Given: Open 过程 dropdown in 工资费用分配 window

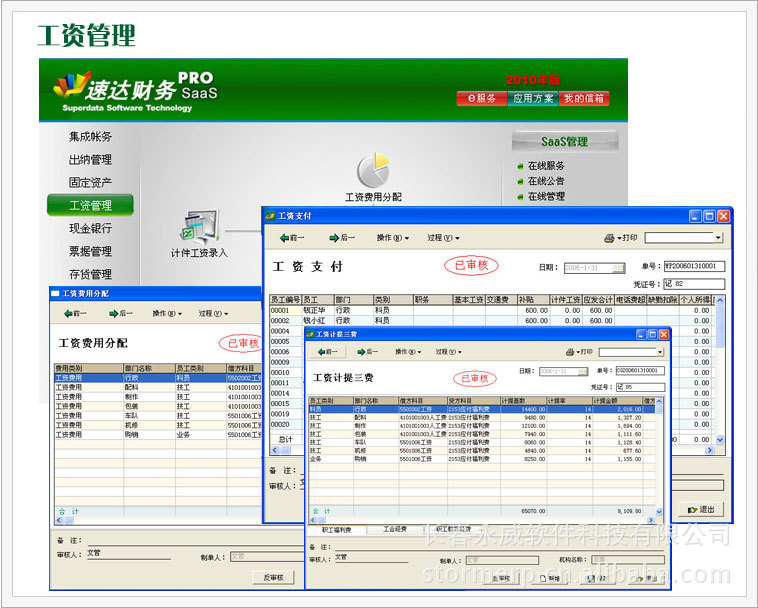Looking at the screenshot, I should pyautogui.click(x=213, y=314).
